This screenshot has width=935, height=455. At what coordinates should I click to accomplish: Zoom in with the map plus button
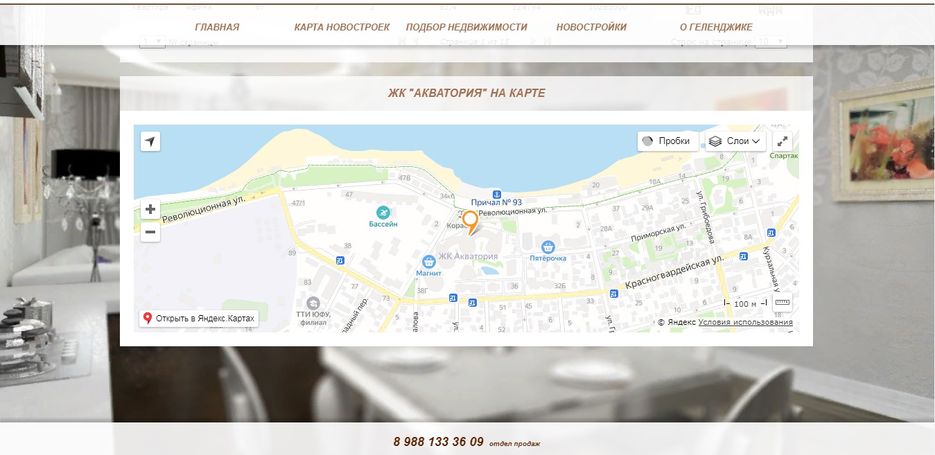(150, 209)
